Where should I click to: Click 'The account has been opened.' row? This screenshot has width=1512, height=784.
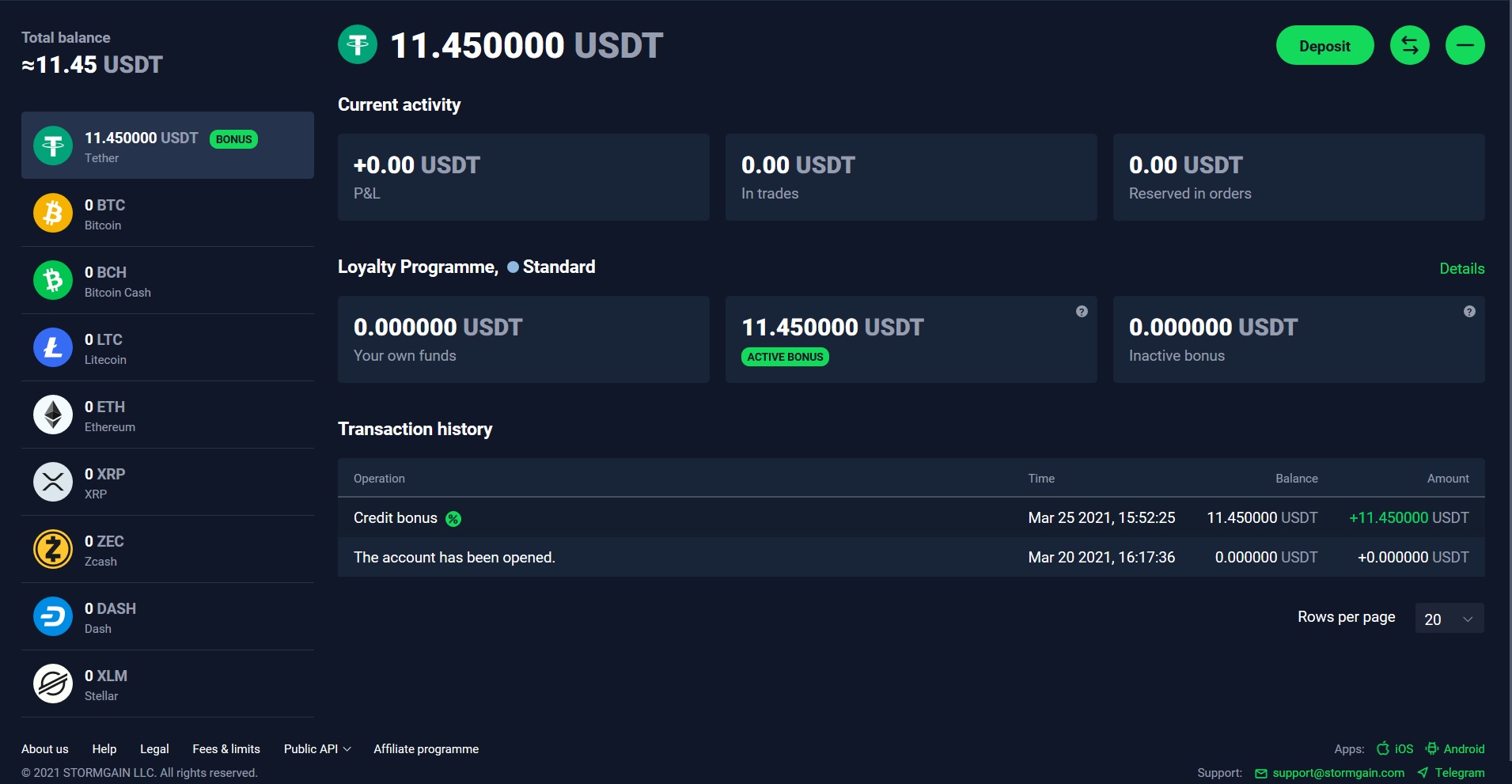pyautogui.click(x=911, y=557)
